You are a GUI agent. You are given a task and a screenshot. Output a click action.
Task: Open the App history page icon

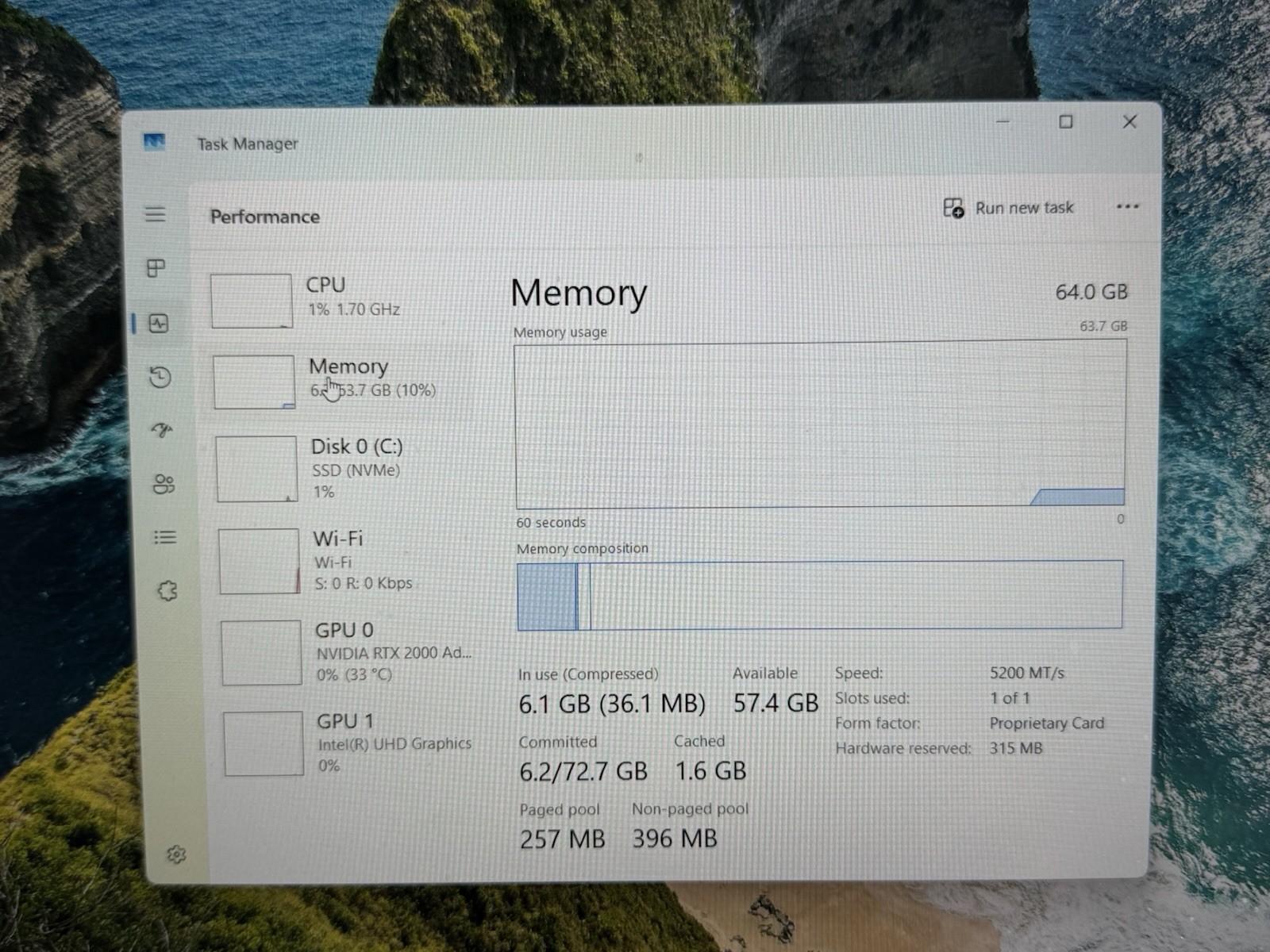click(160, 377)
